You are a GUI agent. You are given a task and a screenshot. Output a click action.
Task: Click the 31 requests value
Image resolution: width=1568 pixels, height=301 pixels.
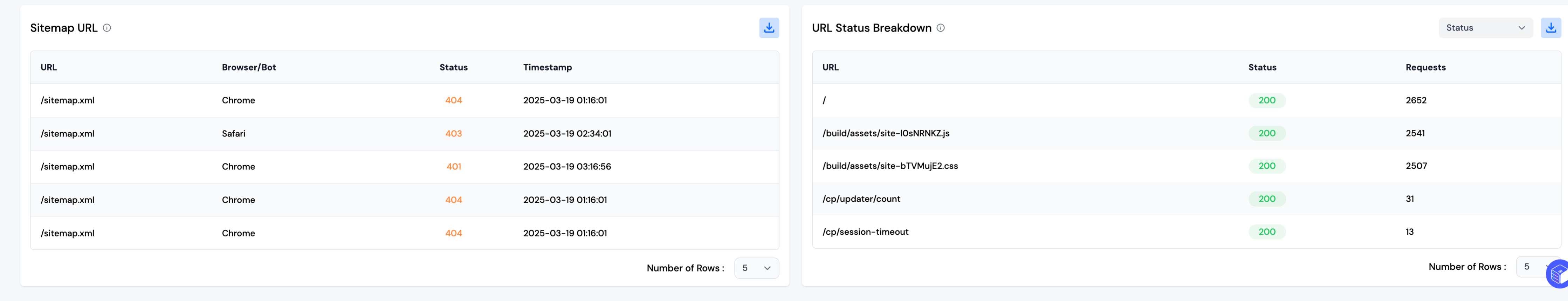click(1409, 199)
